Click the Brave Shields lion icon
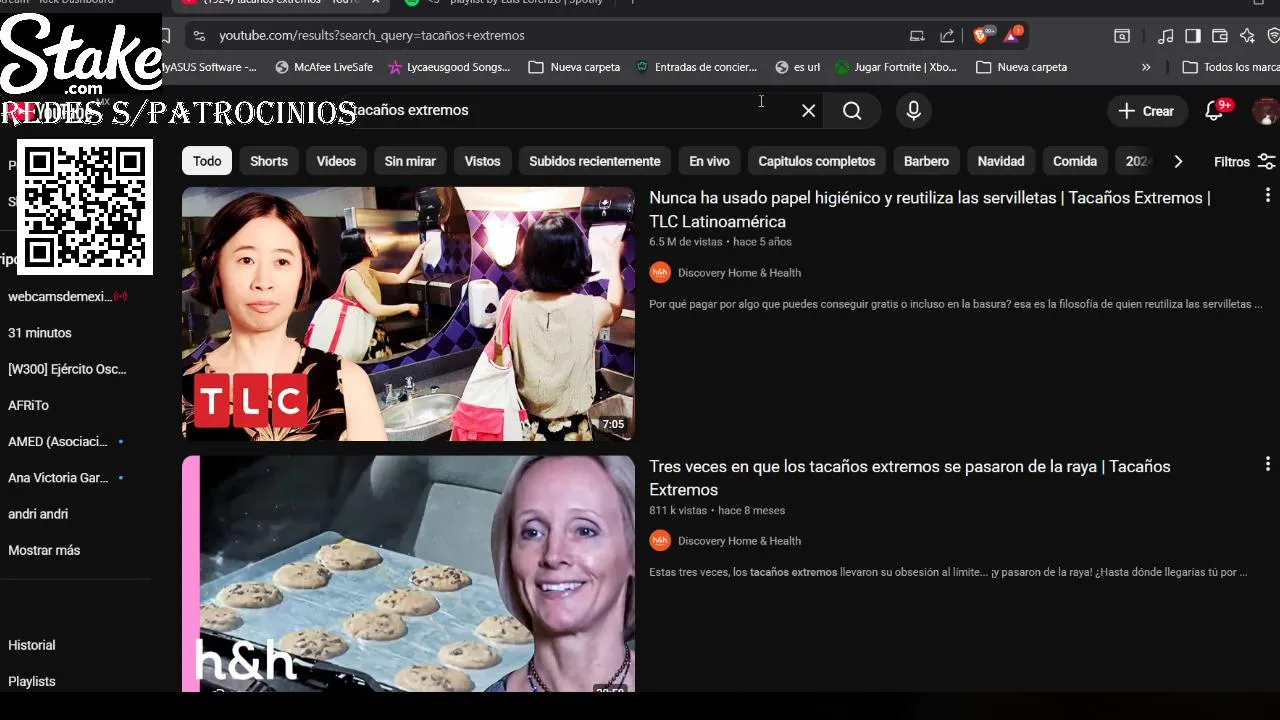This screenshot has width=1280, height=720. coord(981,35)
